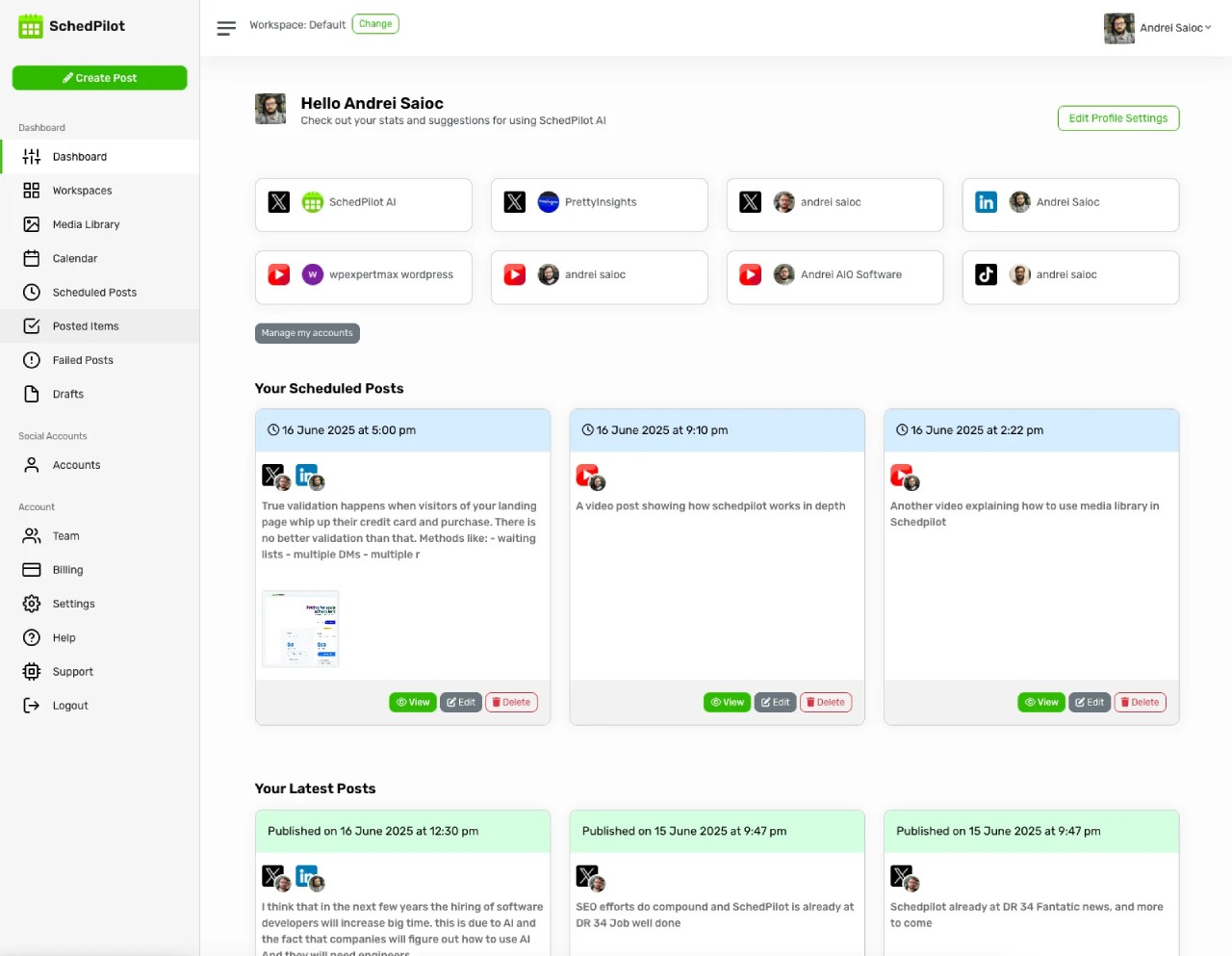The width and height of the screenshot is (1232, 956).
Task: Go to Posted Items menu
Action: point(86,326)
